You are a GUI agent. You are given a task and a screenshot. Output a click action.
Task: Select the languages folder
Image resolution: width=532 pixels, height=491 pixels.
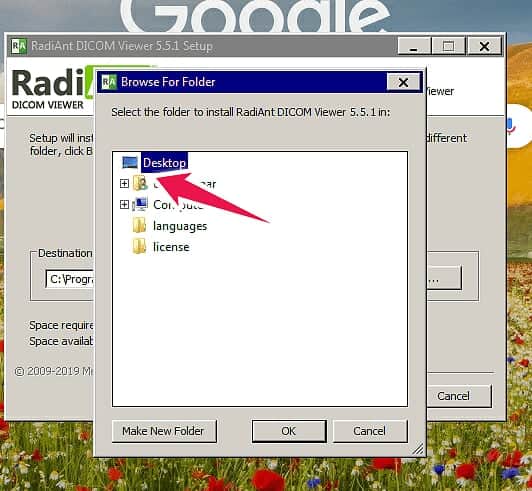(180, 226)
